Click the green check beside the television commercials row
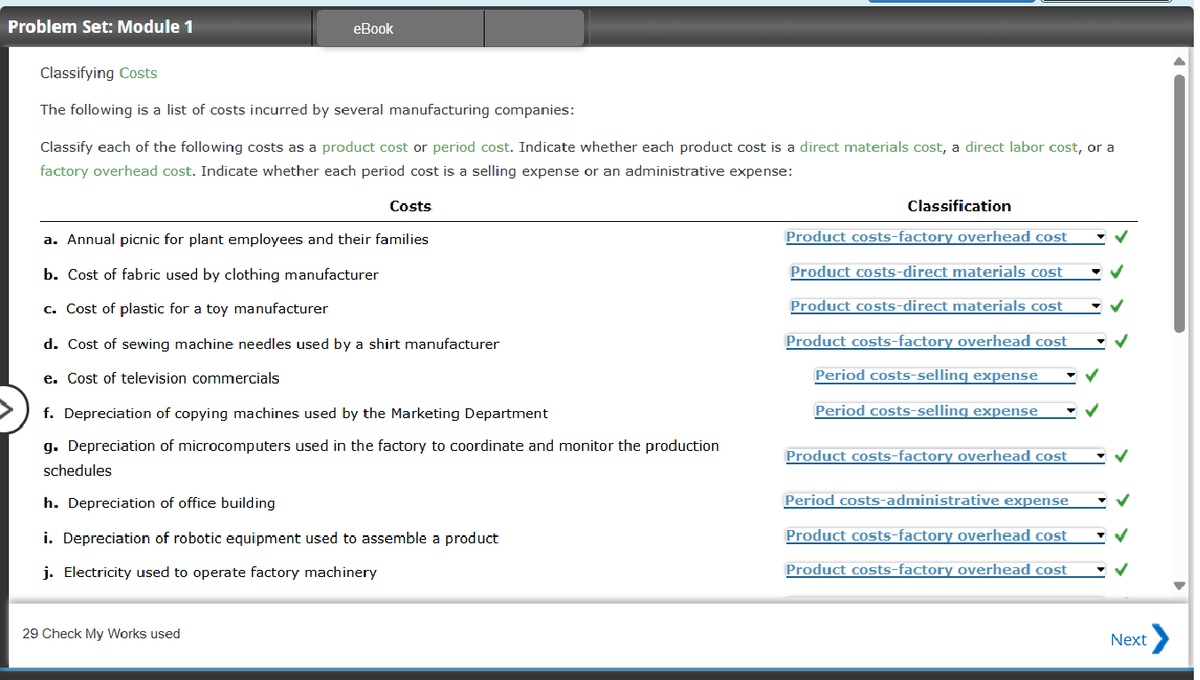This screenshot has height=680, width=1200. [1092, 376]
